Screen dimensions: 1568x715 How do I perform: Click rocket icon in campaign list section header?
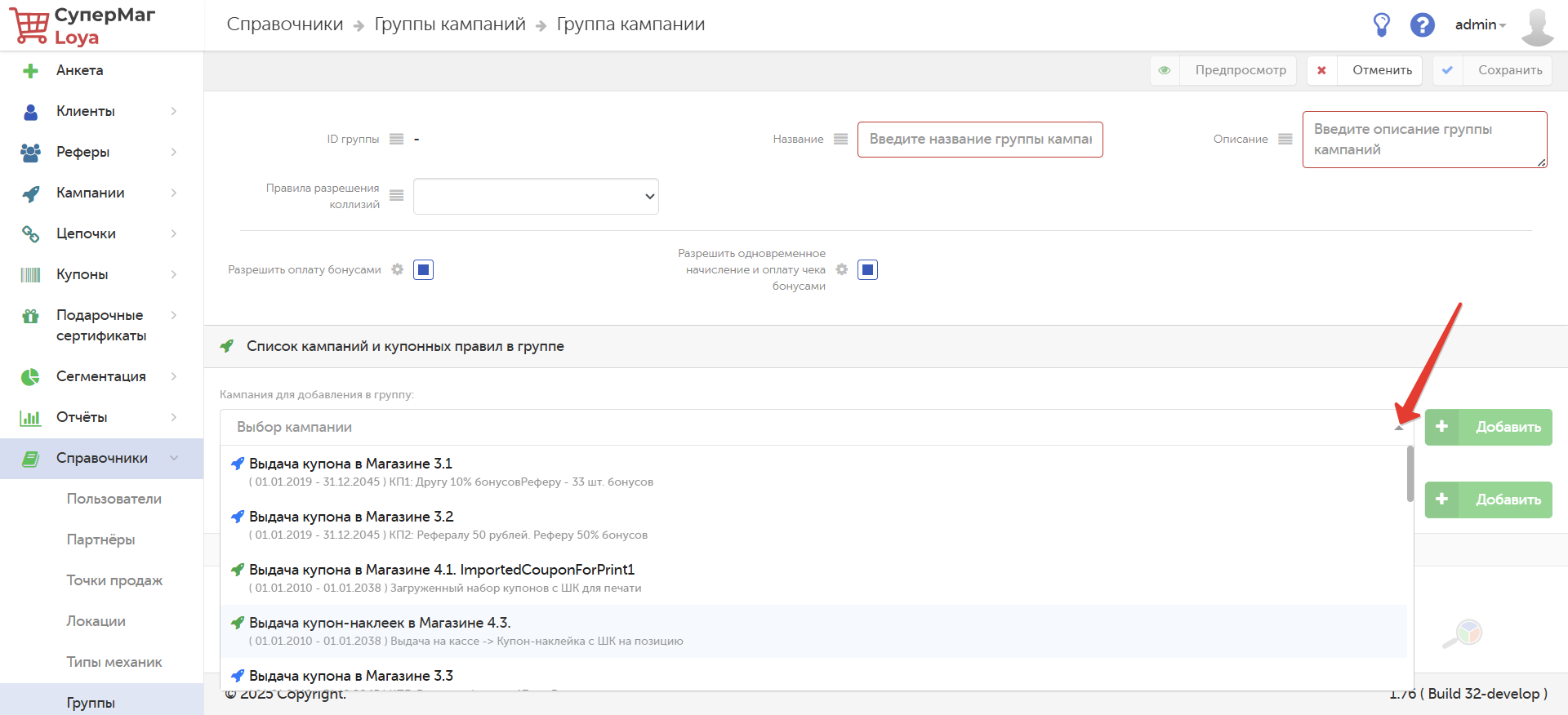tap(227, 346)
